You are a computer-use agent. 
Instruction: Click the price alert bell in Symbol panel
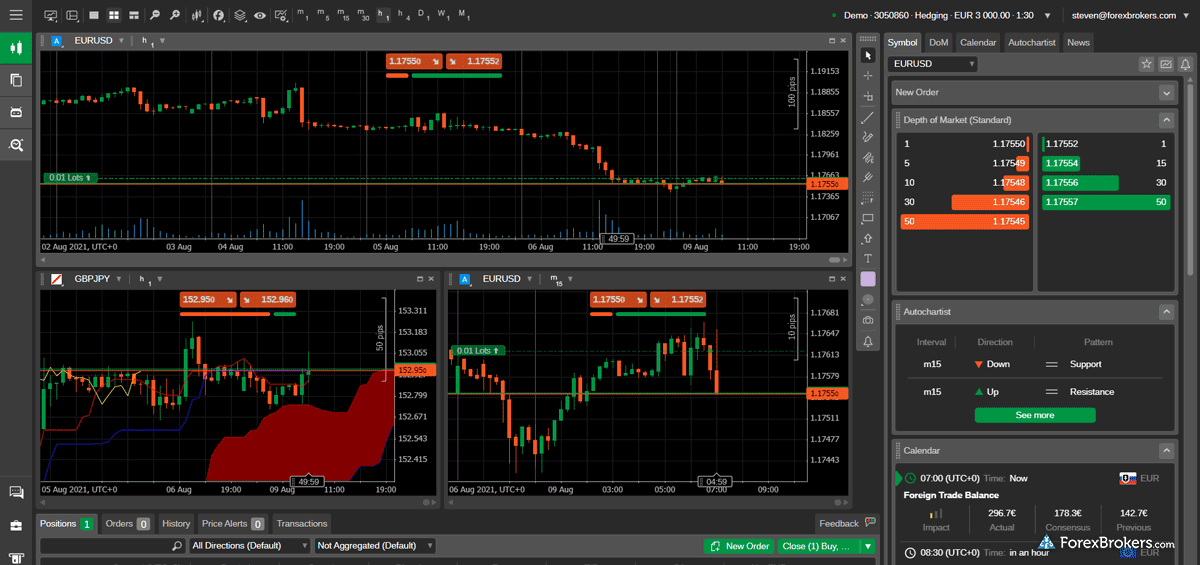[x=1185, y=64]
